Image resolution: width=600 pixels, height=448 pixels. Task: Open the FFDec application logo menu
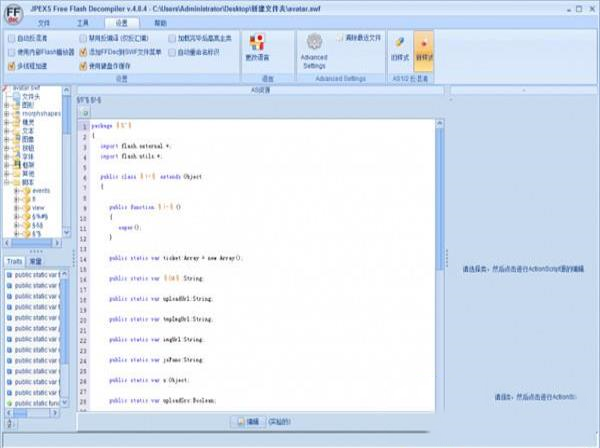pyautogui.click(x=13, y=14)
